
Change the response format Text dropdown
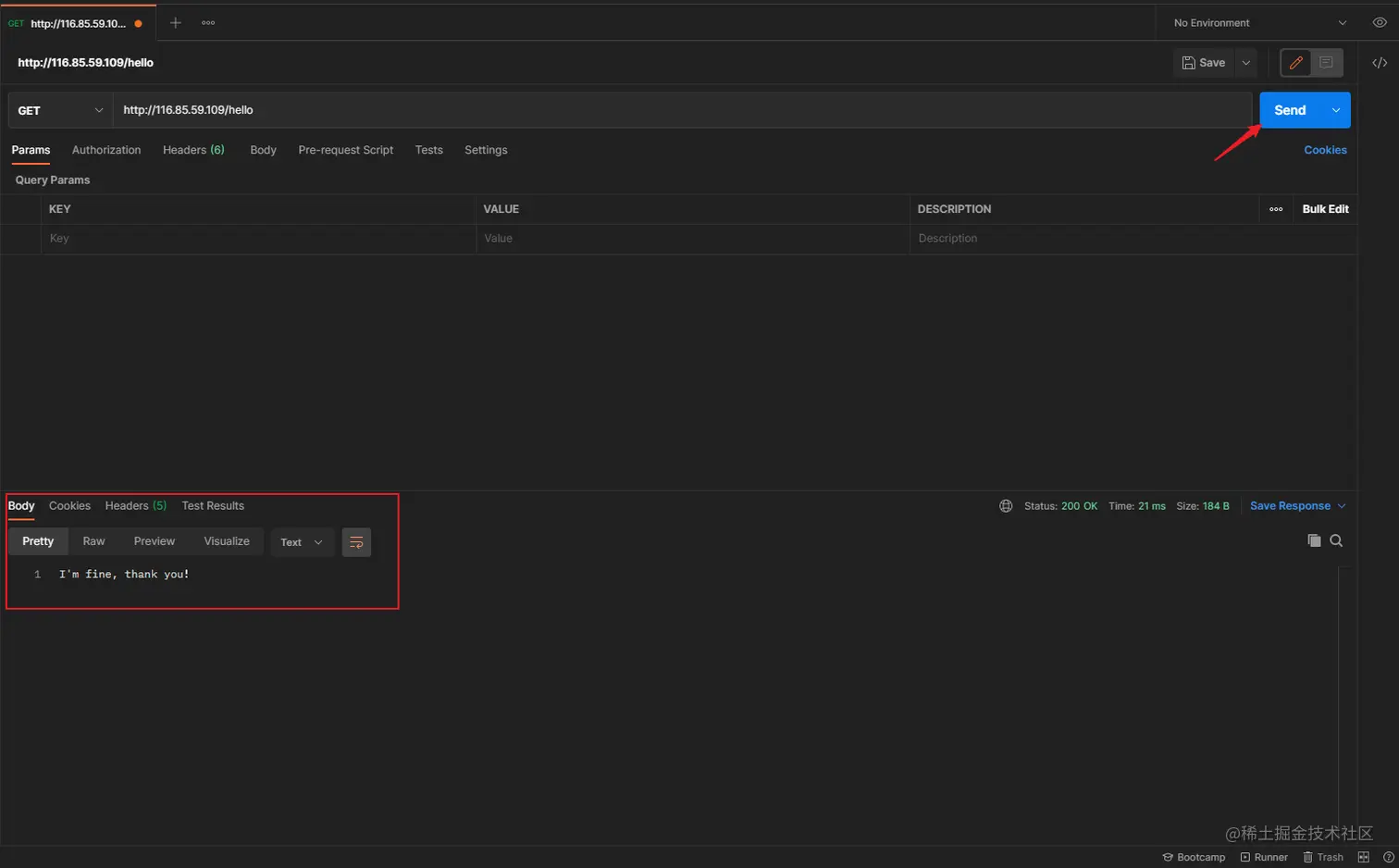(302, 542)
